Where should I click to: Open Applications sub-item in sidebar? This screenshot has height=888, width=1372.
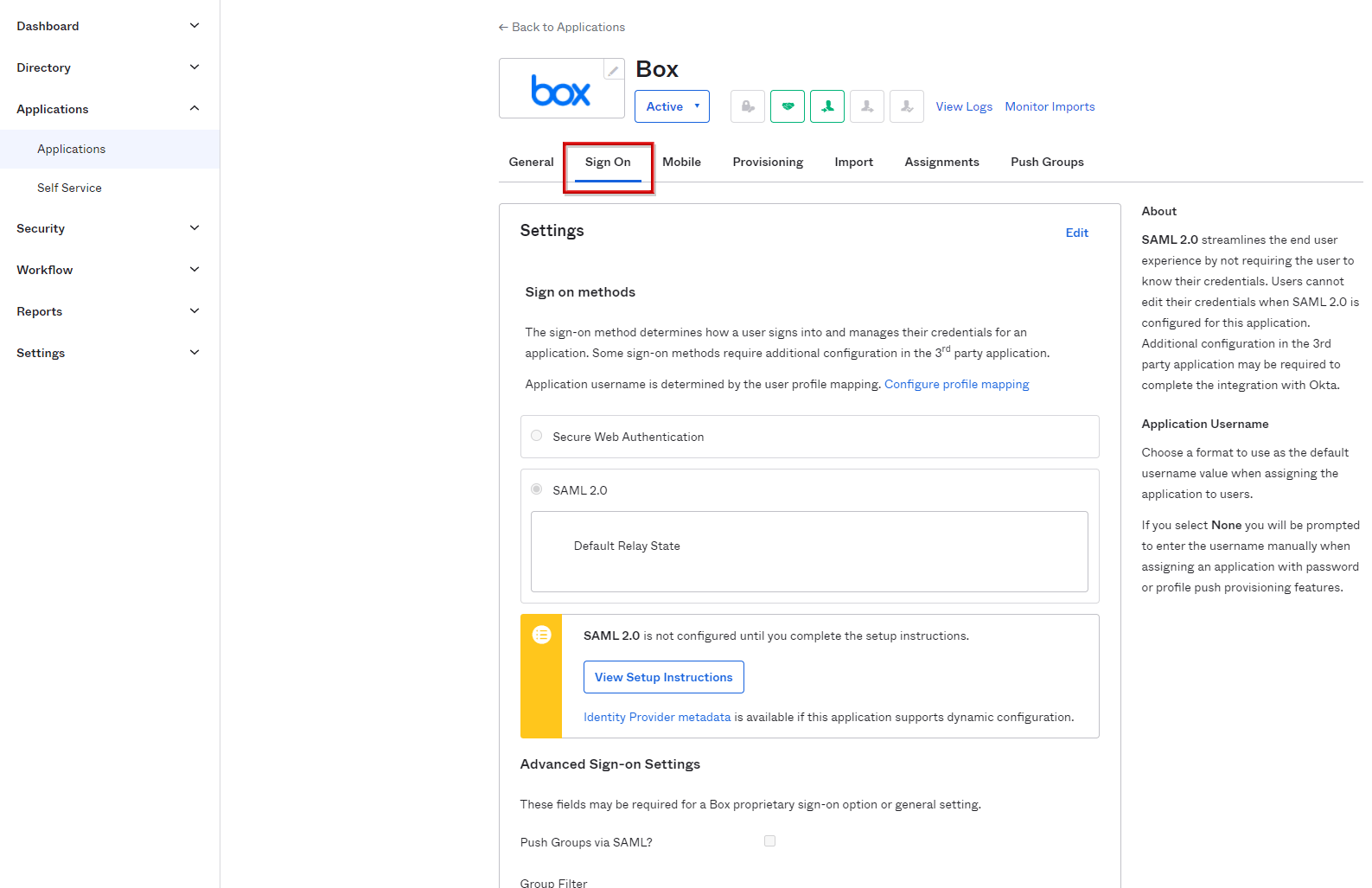point(110,149)
